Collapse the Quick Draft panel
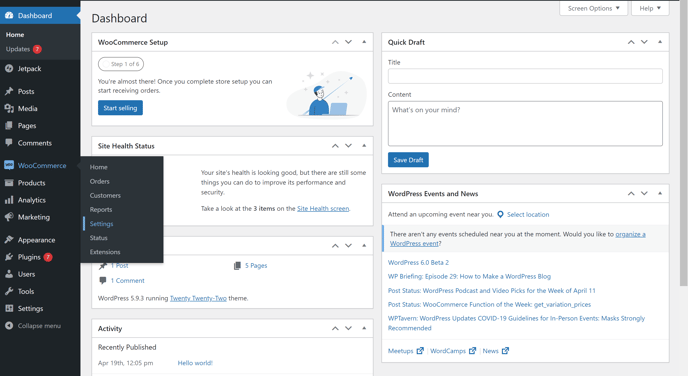Viewport: 688px width, 376px height. tap(659, 42)
